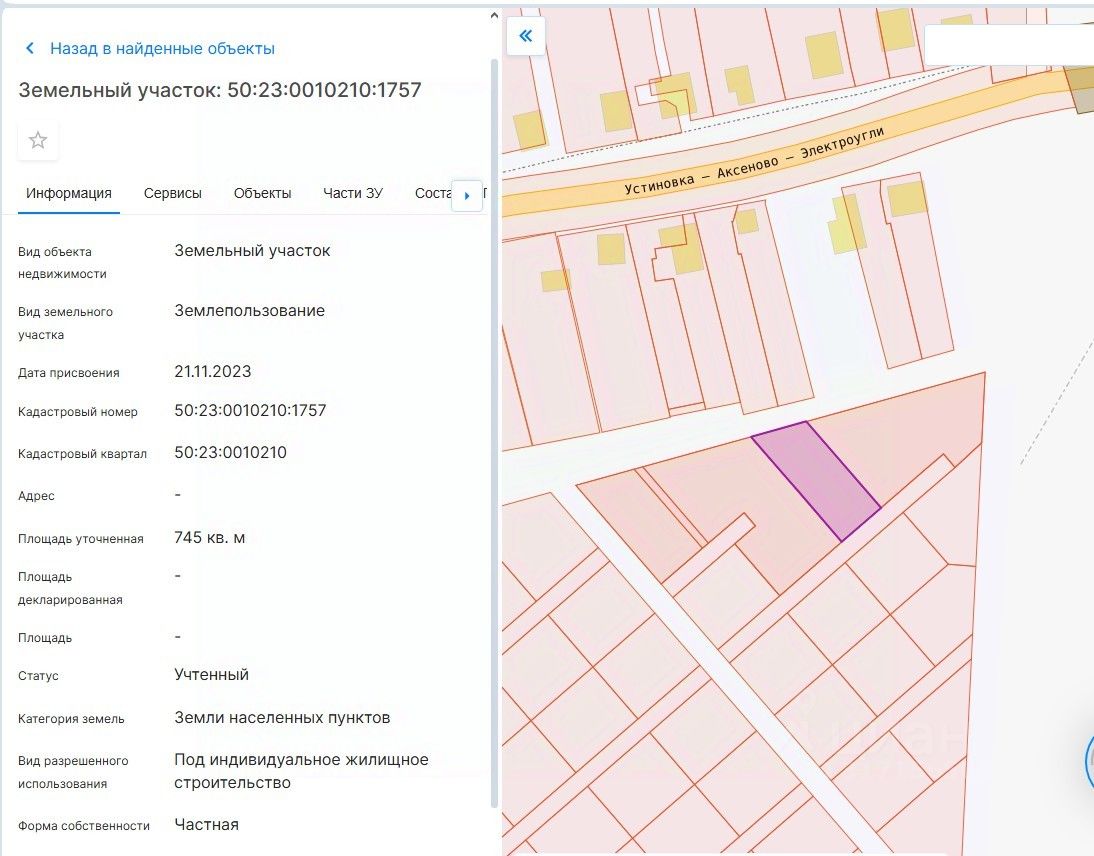Switch to the Сервисы tab
Viewport: 1094px width, 856px height.
click(172, 193)
